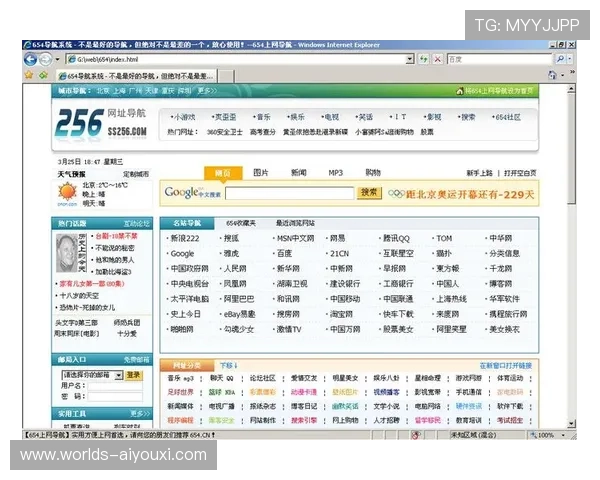Click the 下移 move-down link
The height and width of the screenshot is (480, 600).
(228, 366)
